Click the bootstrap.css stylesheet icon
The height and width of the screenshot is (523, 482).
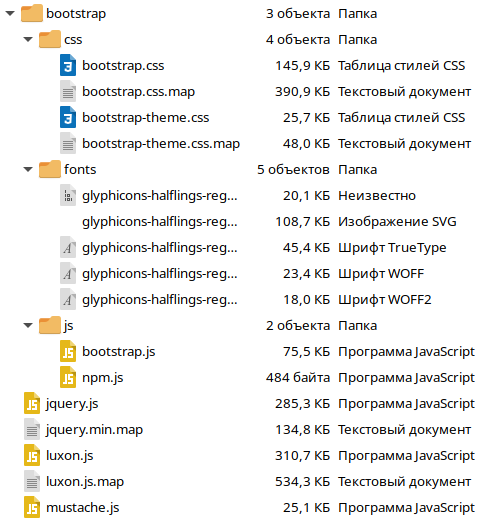[68, 65]
